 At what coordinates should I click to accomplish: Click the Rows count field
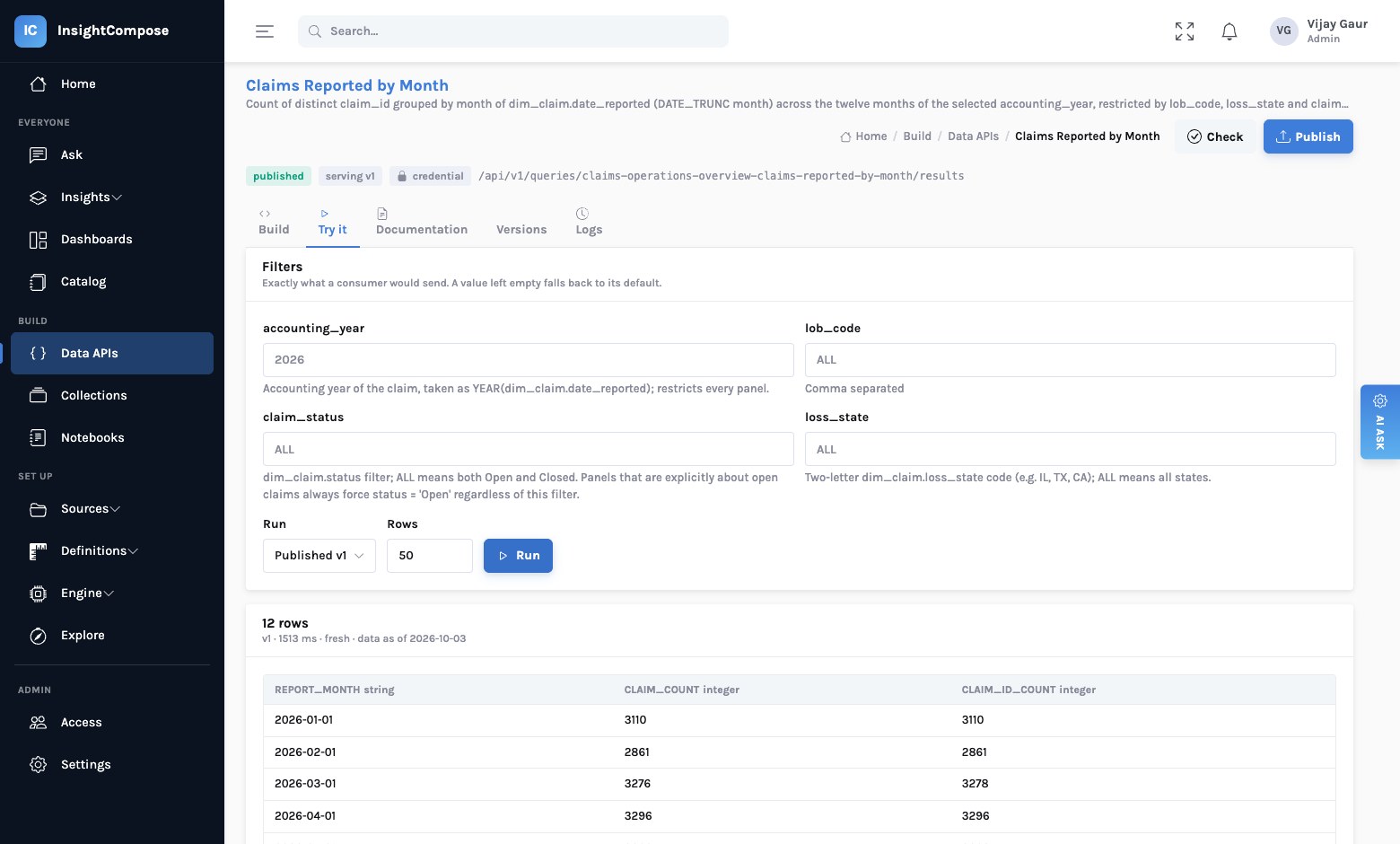point(430,556)
